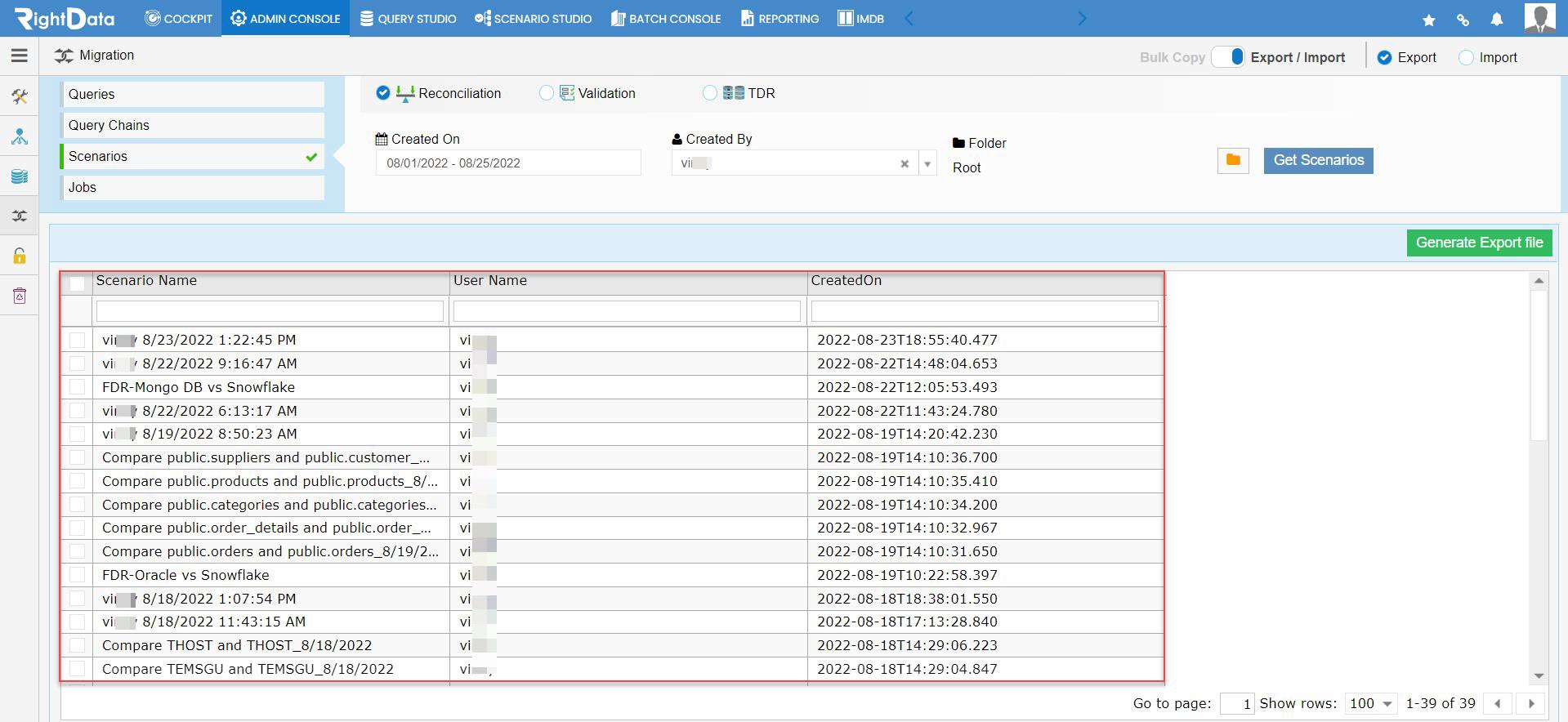Screen dimensions: 1568x722
Task: Open QUERY STUDIO tab
Action: pos(408,18)
